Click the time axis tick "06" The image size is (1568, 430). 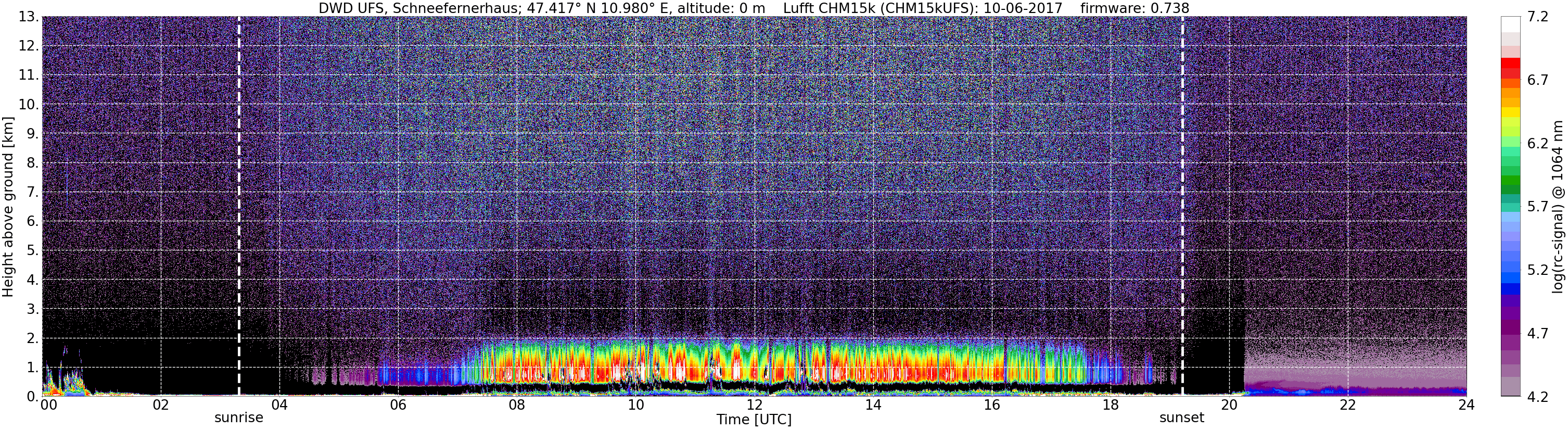coord(398,406)
